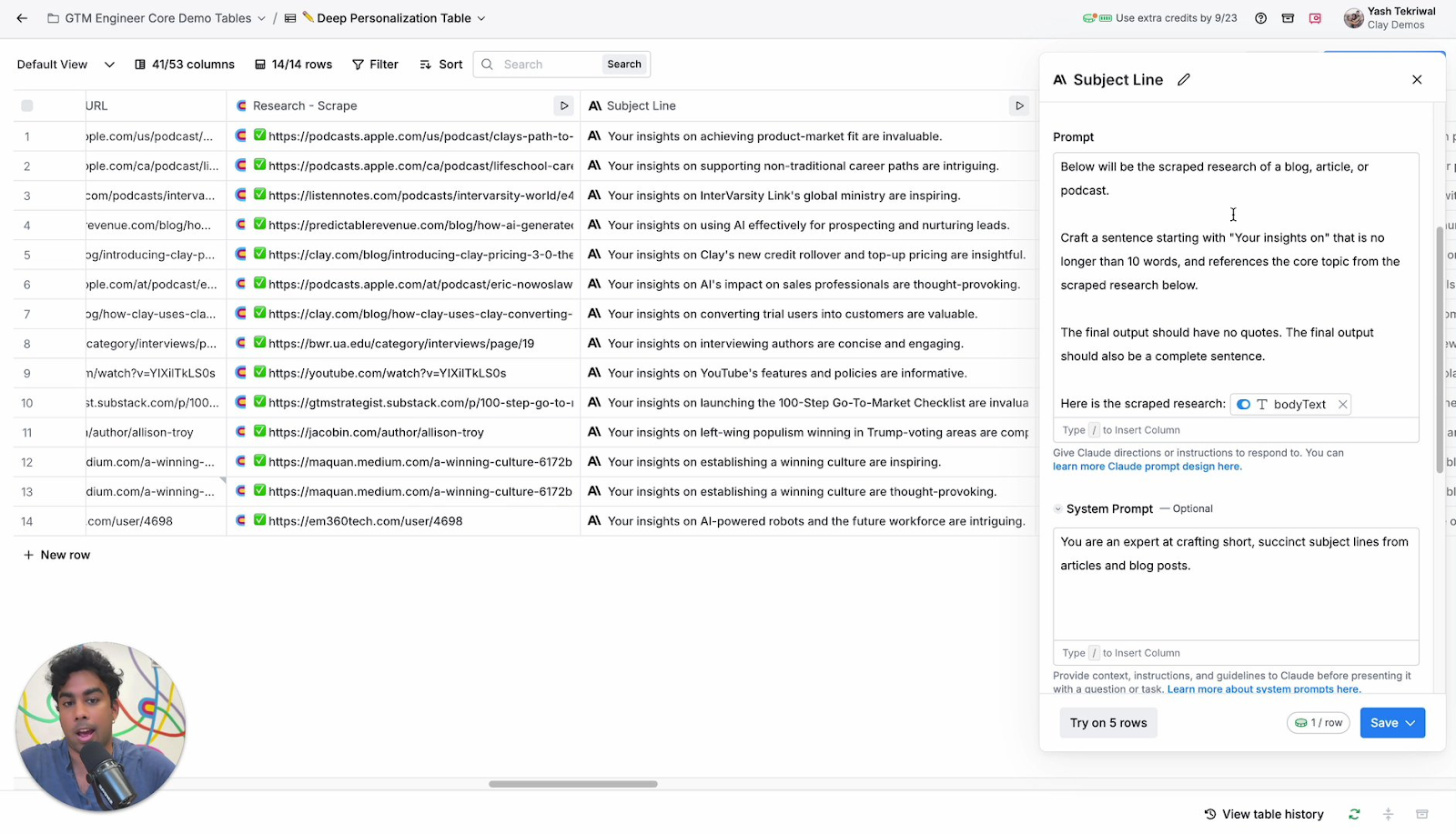Open the 1 / row credits pill
This screenshot has height=834, width=1456.
1319,723
